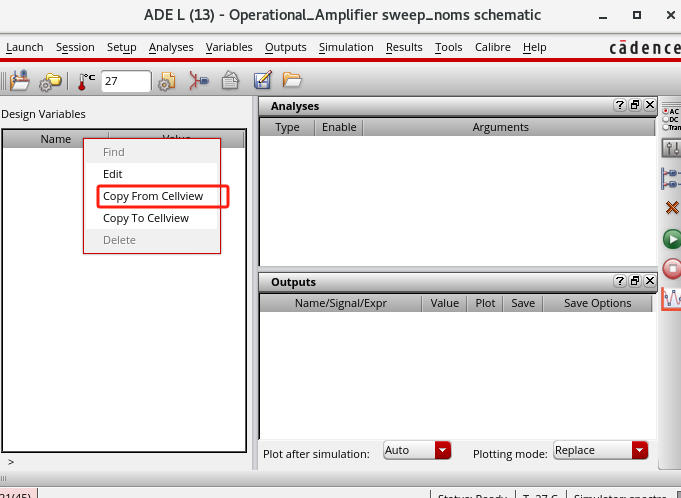This screenshot has width=681, height=498.
Task: Stop simulation with red stop button
Action: (672, 268)
